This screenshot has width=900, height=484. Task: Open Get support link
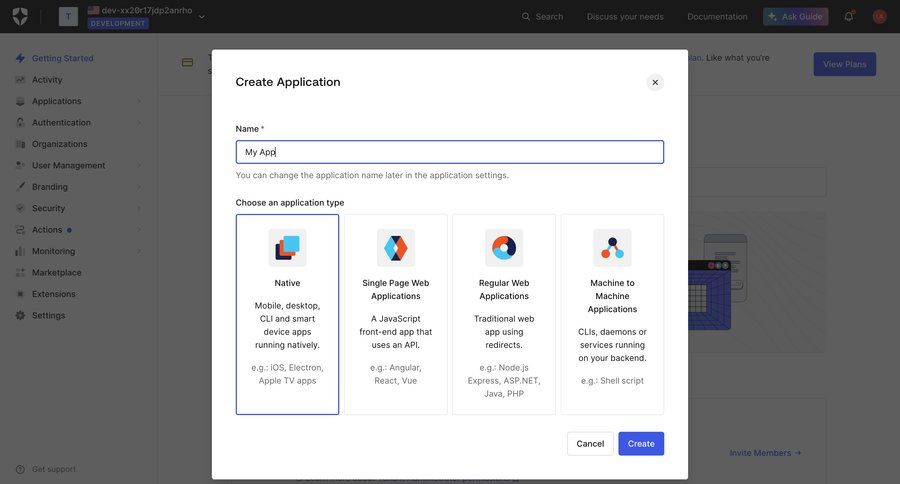click(53, 469)
